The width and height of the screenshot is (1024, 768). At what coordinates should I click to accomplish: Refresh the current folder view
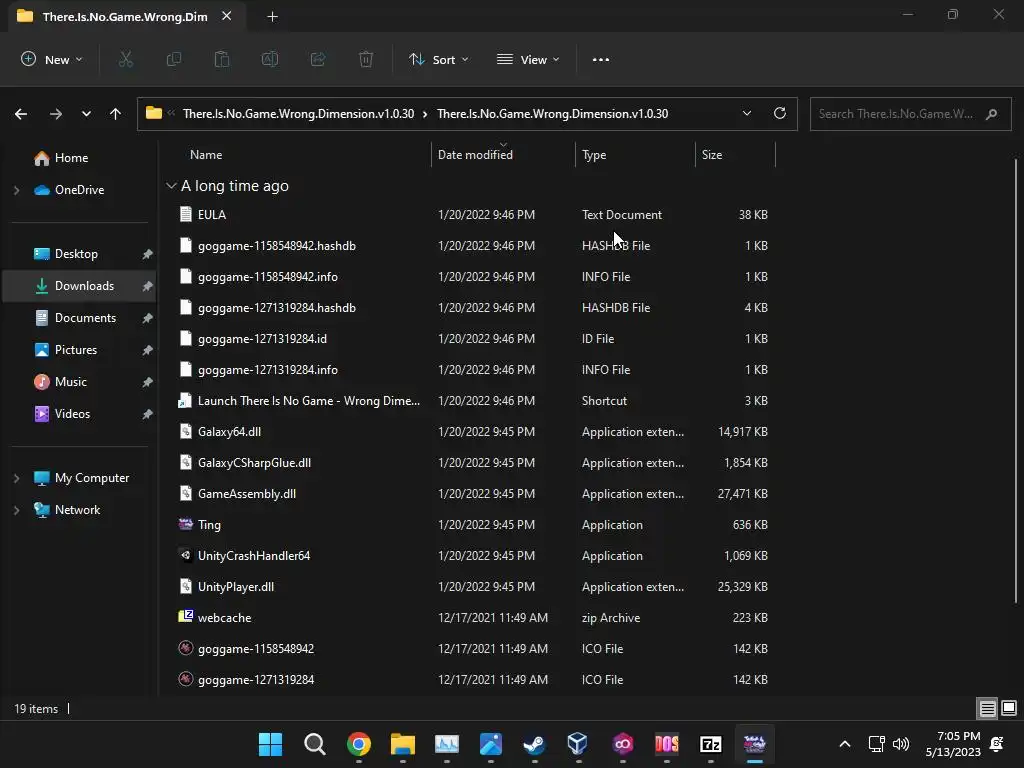(x=780, y=113)
